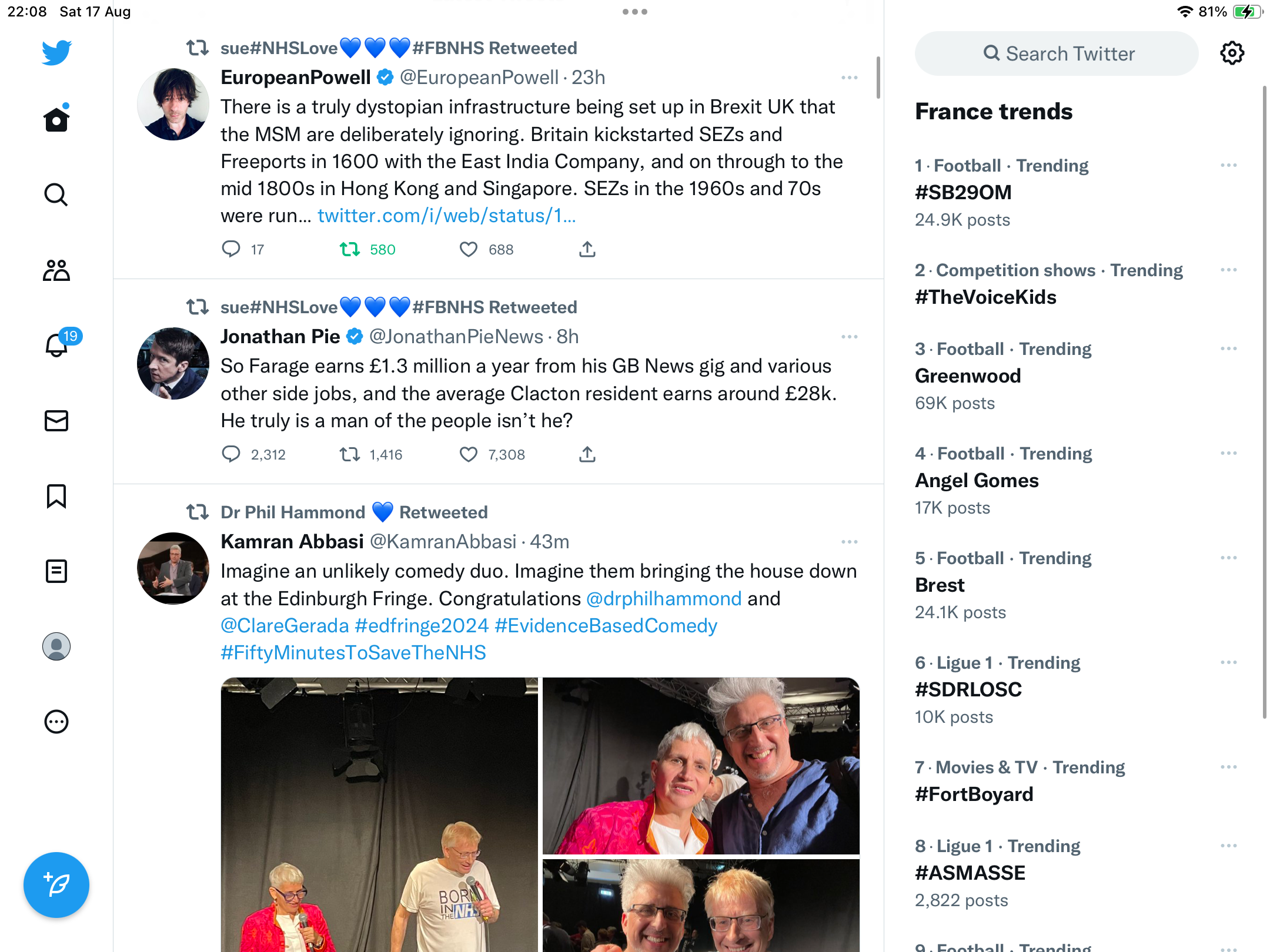The height and width of the screenshot is (952, 1270).
Task: Open Communities people icon in sidebar
Action: [x=56, y=270]
